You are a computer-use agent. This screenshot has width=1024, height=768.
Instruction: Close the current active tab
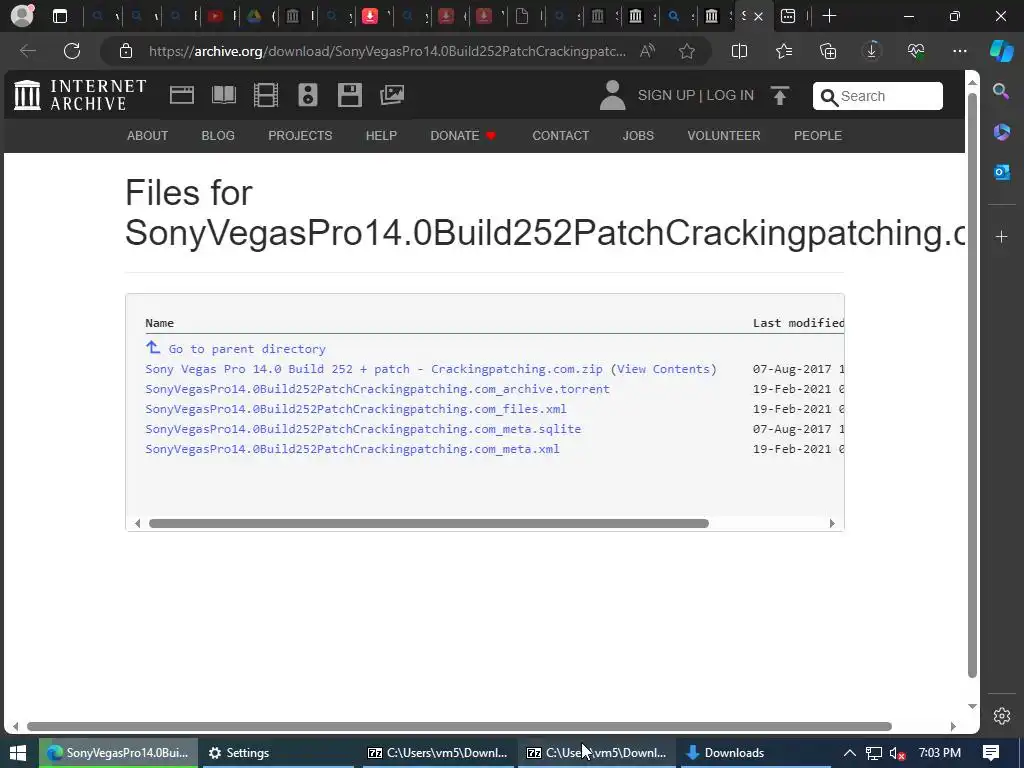pos(758,16)
